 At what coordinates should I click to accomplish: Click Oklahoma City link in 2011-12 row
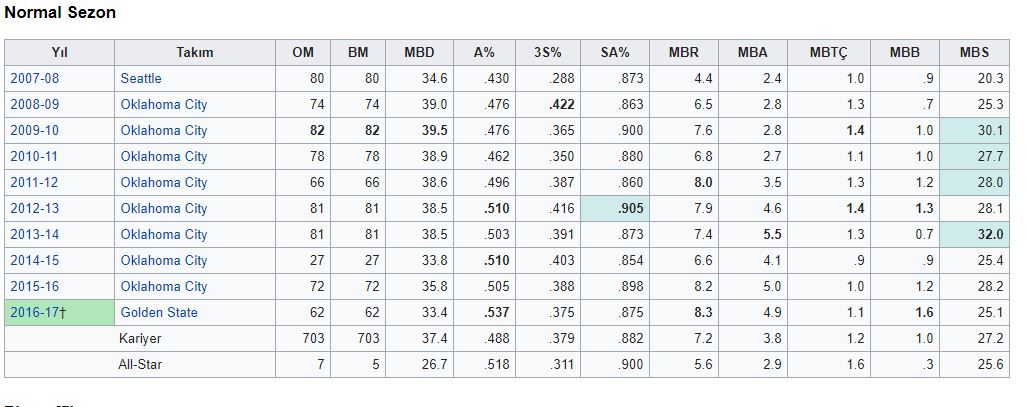click(164, 182)
